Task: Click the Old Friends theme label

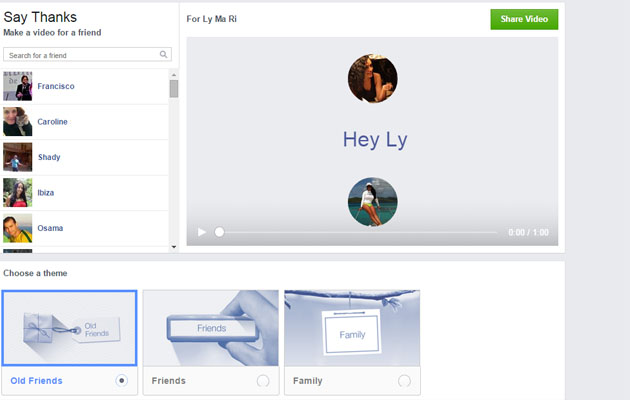Action: pyautogui.click(x=37, y=381)
